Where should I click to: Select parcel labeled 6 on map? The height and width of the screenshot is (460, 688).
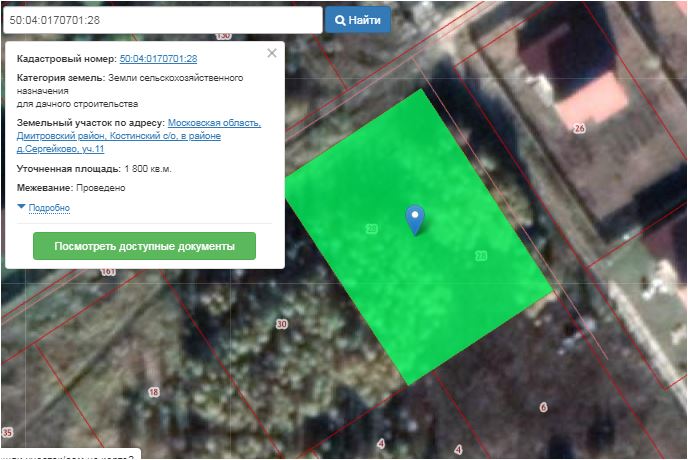pos(543,407)
